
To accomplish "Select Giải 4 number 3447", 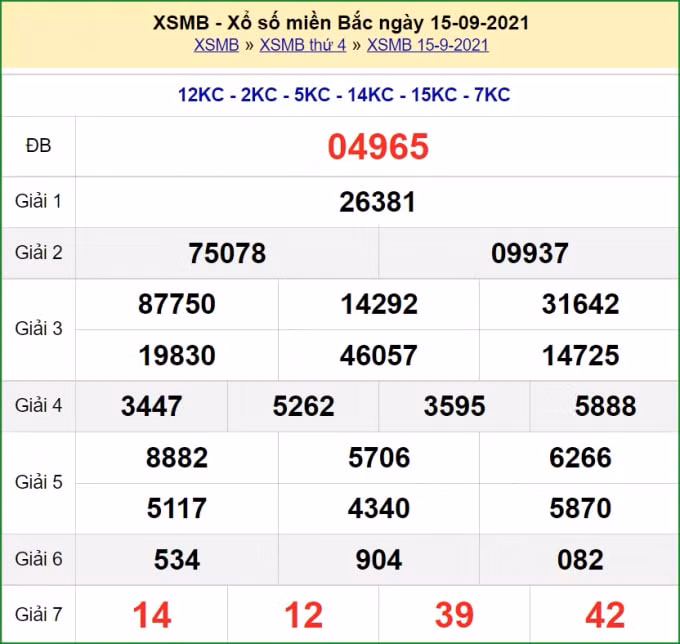I will point(151,406).
